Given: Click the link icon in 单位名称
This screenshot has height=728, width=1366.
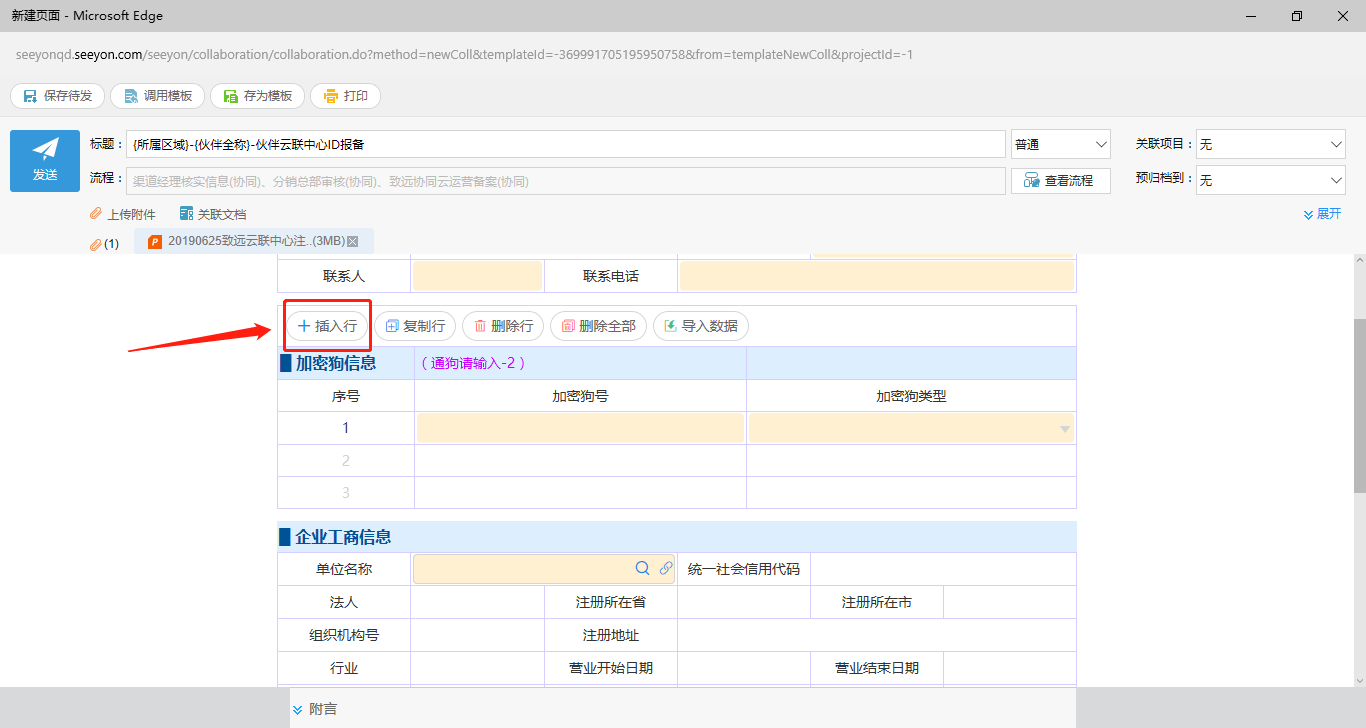Looking at the screenshot, I should (666, 568).
